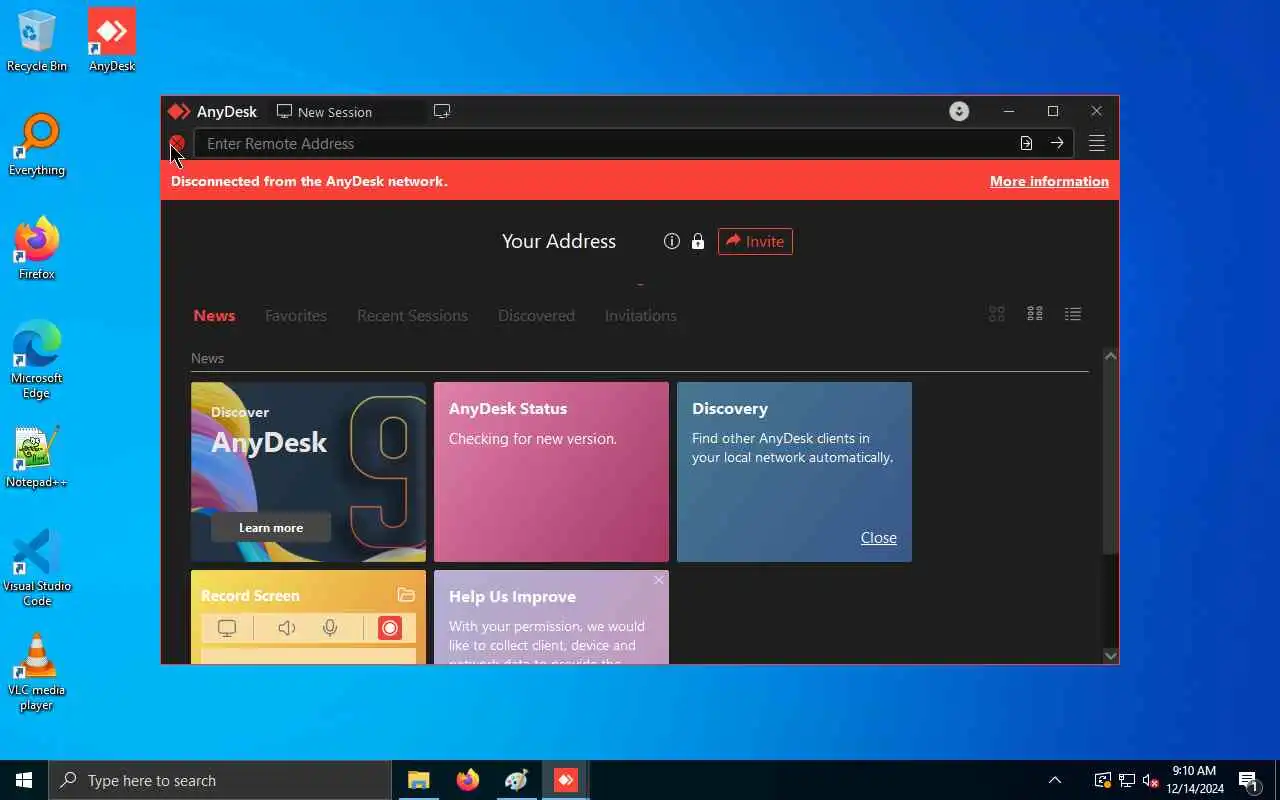Click the AnyDesk Status card
This screenshot has height=800, width=1280.
(x=551, y=472)
